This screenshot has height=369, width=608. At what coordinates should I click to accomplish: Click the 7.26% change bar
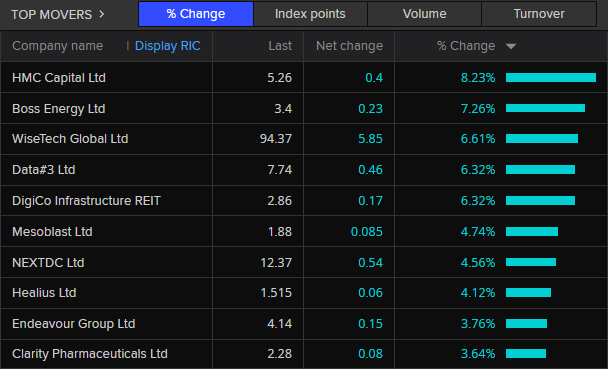tap(545, 108)
